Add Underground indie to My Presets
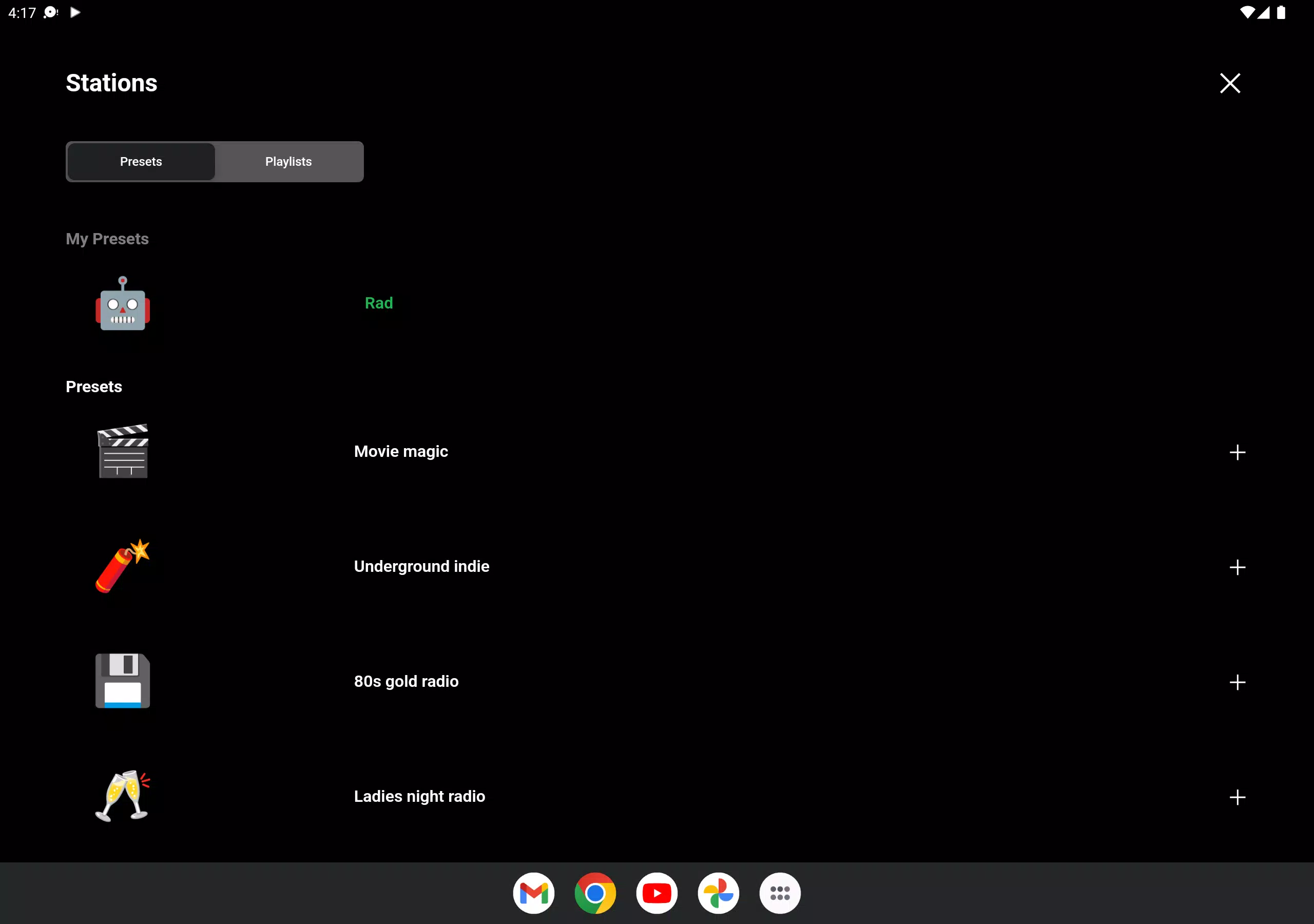The width and height of the screenshot is (1314, 924). [1236, 567]
